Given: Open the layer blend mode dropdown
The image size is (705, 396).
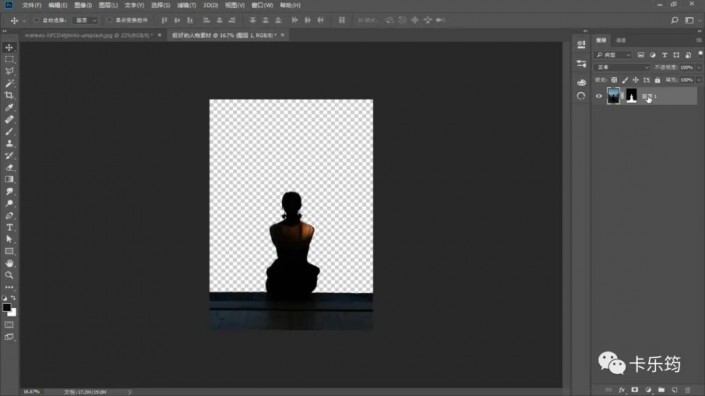Looking at the screenshot, I should (622, 67).
